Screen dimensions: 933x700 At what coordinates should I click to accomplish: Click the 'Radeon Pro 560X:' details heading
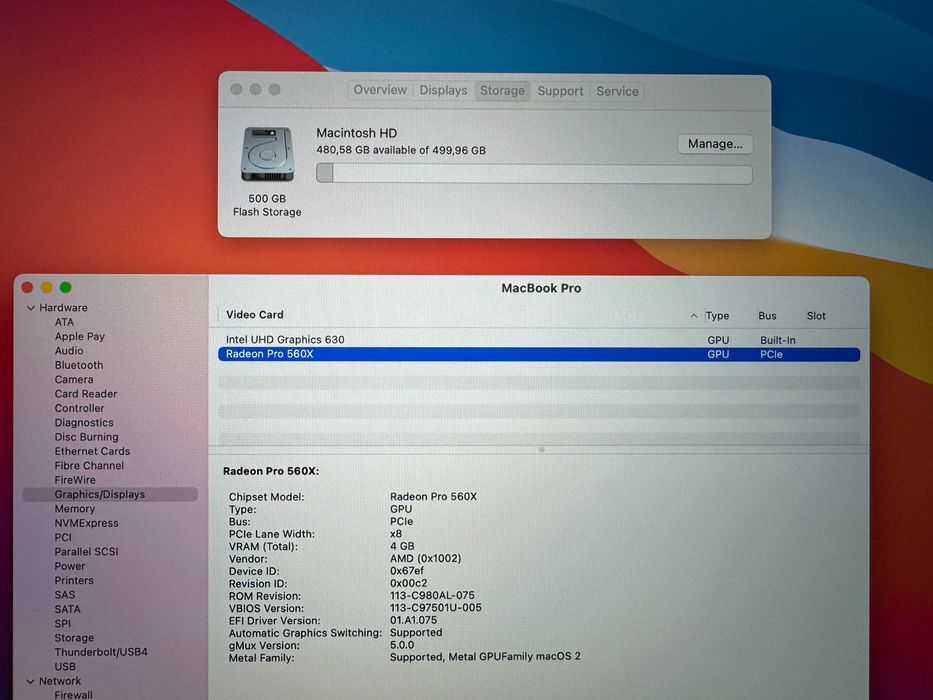[271, 471]
